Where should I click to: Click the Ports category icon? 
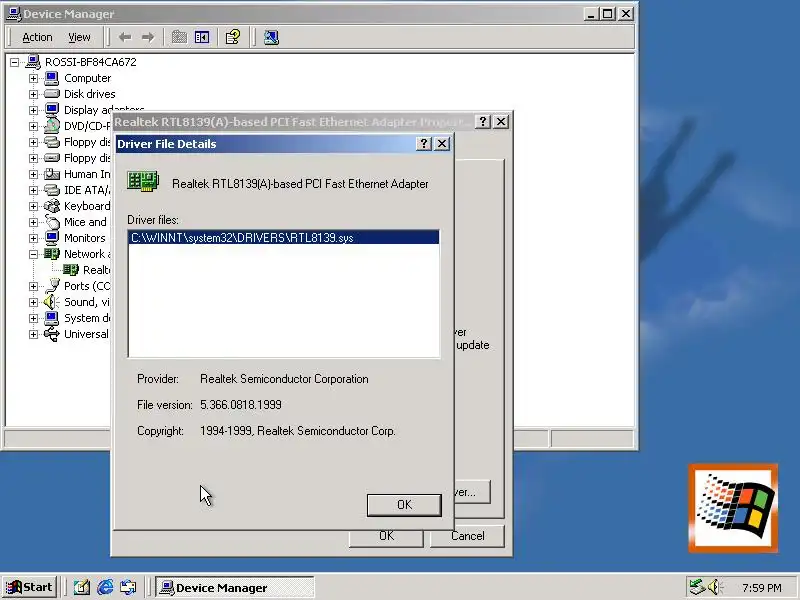tap(52, 286)
